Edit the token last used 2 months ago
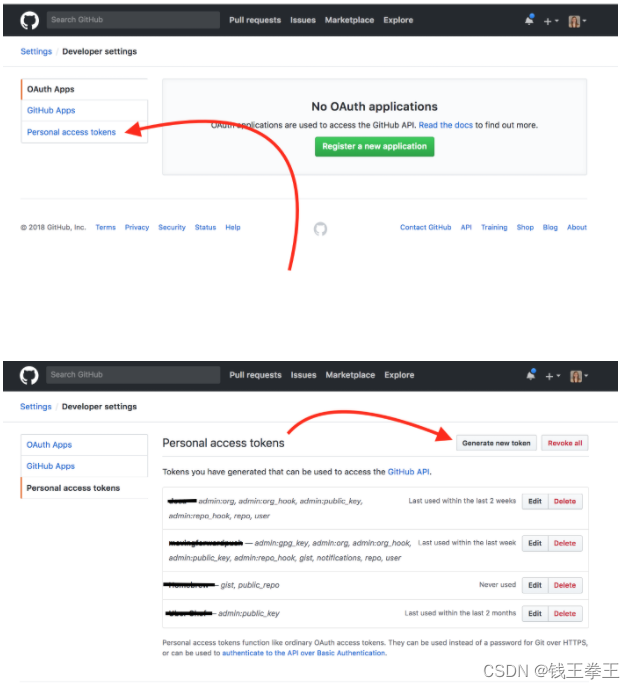 [x=535, y=614]
